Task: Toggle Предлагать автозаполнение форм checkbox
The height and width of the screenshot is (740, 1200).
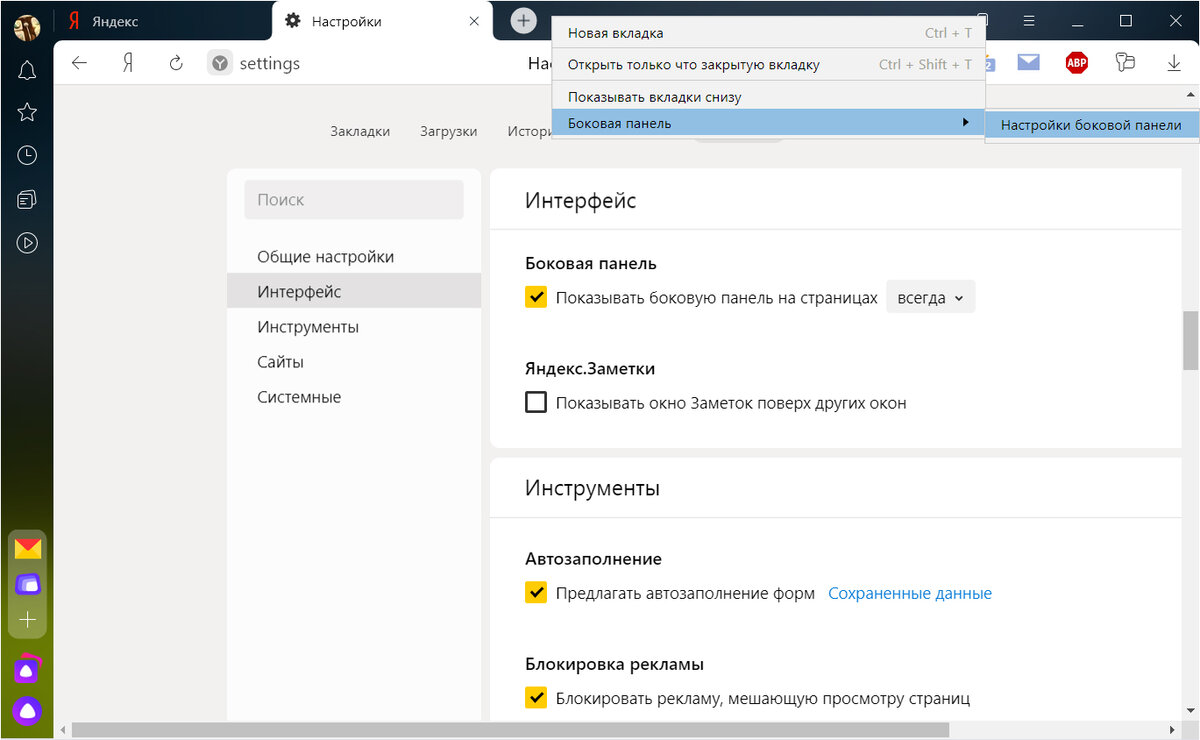Action: pyautogui.click(x=536, y=593)
